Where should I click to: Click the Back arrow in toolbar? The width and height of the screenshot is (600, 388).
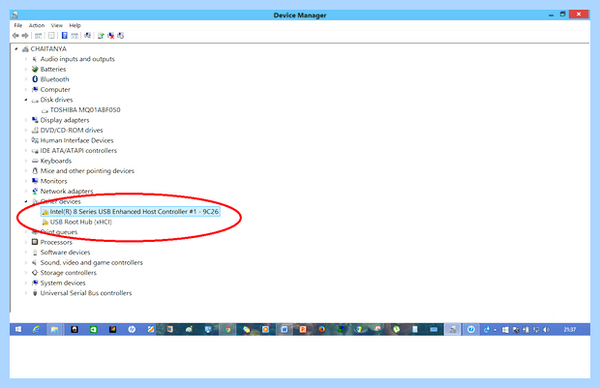[x=15, y=36]
